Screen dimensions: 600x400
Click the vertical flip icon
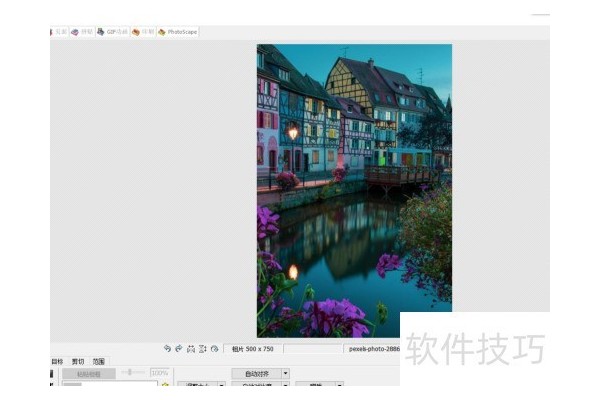click(x=202, y=349)
